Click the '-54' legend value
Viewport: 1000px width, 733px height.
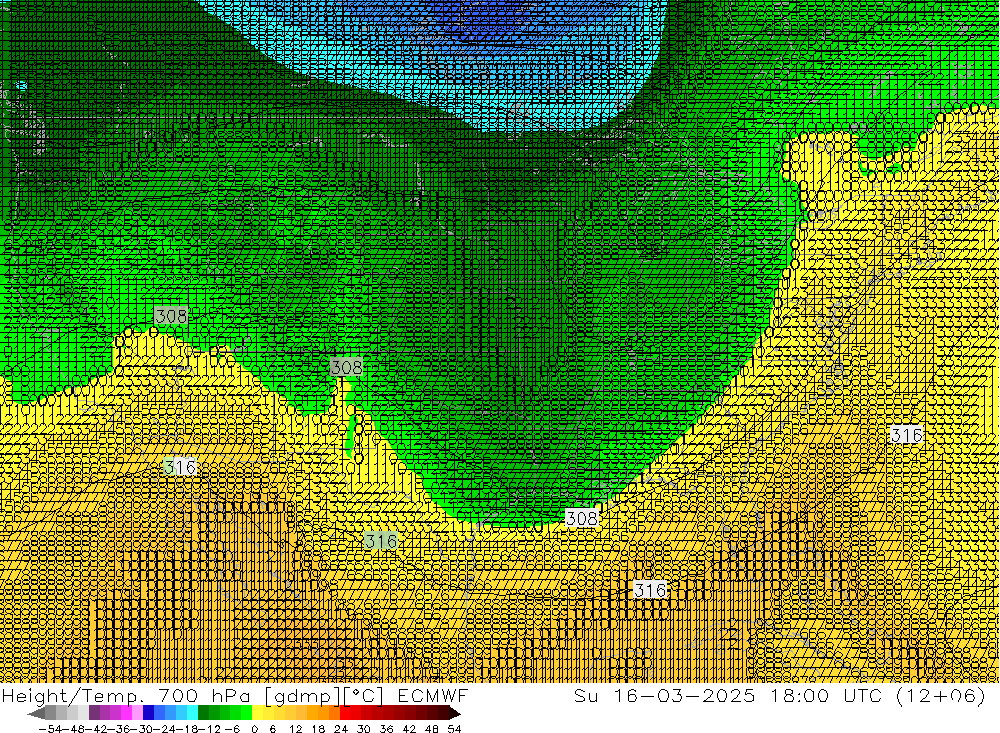click(50, 729)
